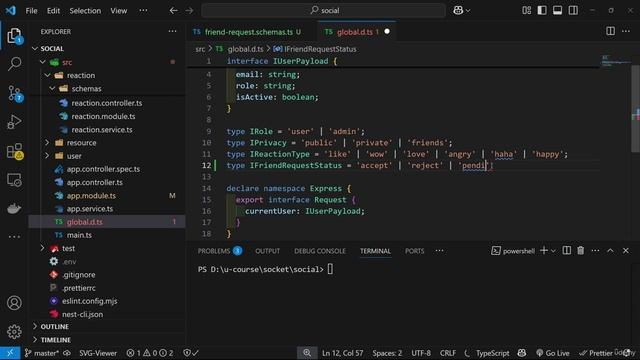
Task: Open Copilot status in status bar
Action: [522, 353]
